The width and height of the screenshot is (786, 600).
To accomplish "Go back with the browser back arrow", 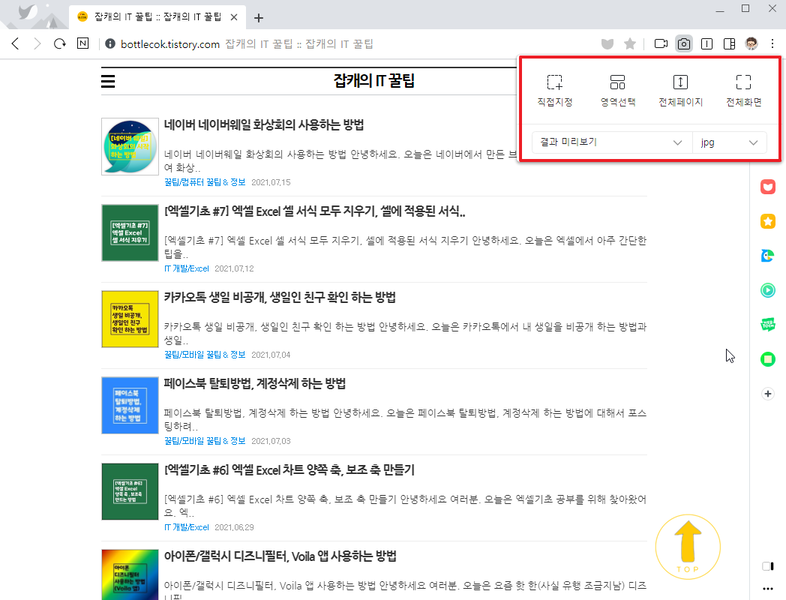I will (x=16, y=44).
